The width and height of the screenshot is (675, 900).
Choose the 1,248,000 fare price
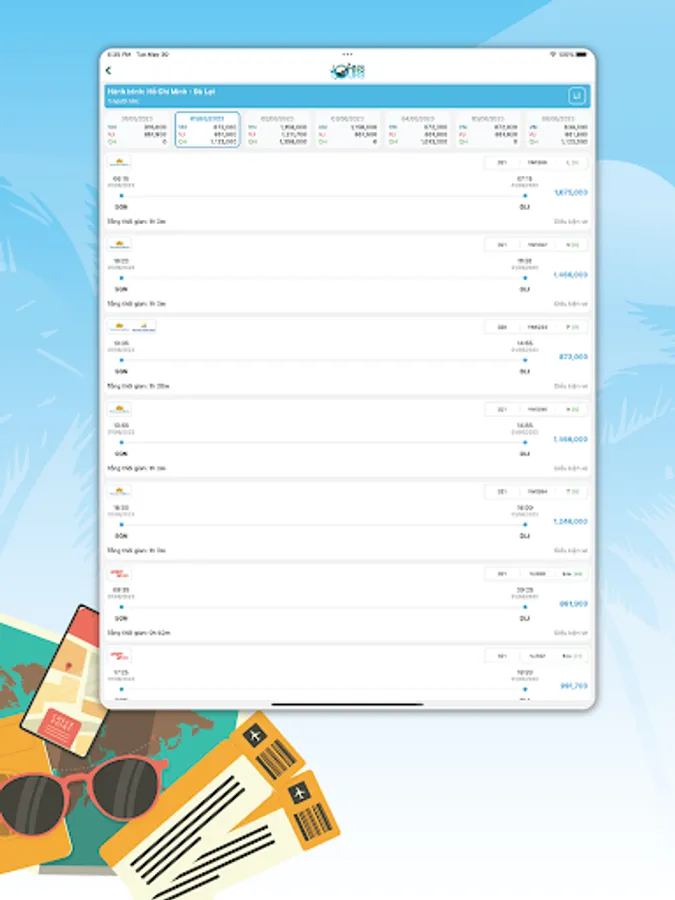click(571, 522)
